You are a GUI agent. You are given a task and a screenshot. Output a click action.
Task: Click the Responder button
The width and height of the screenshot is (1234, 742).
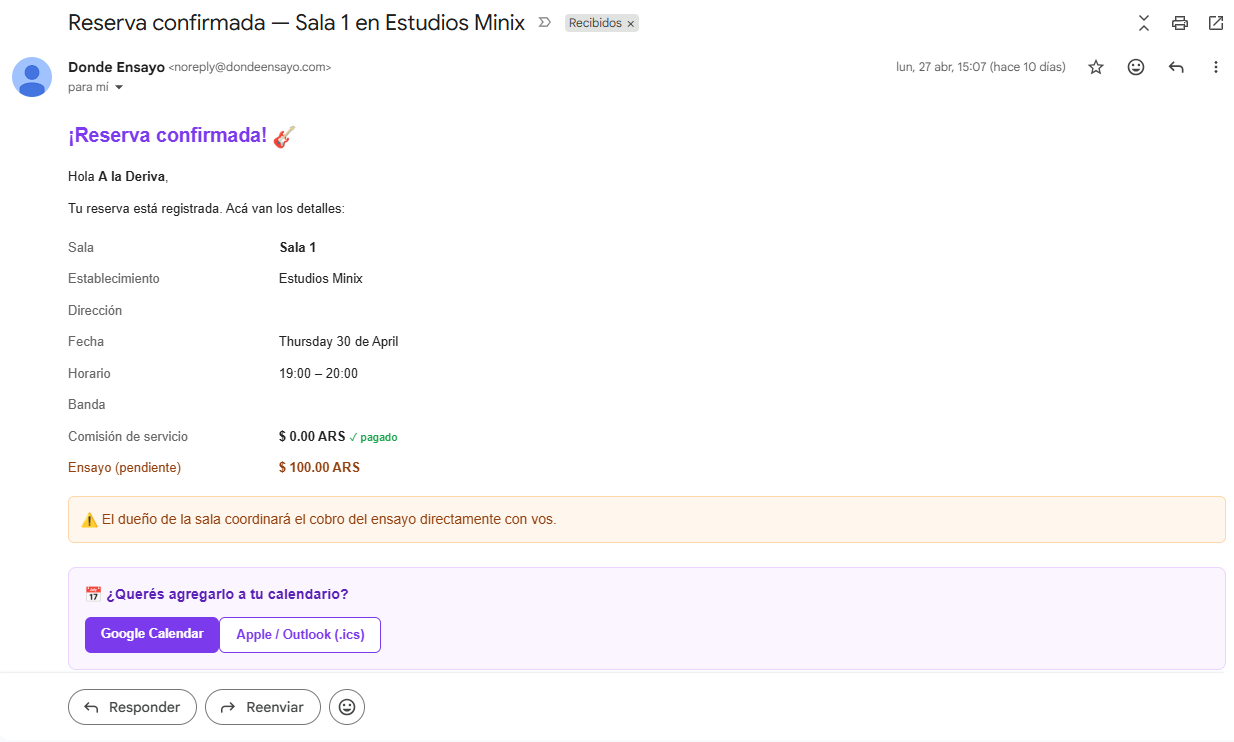coord(131,707)
